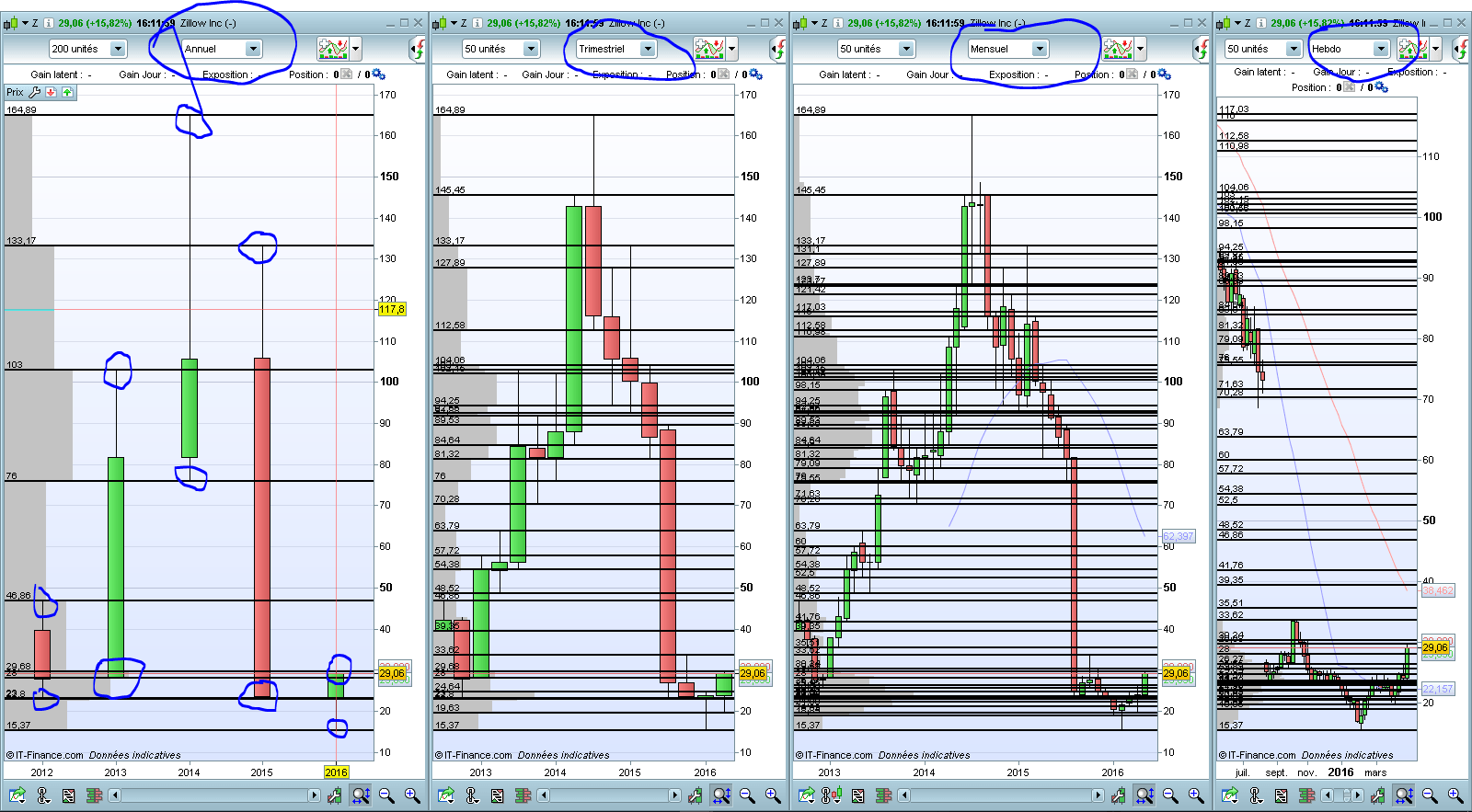Click the horizontal bars icon in Annuel chart
The width and height of the screenshot is (1472, 812).
94,795
